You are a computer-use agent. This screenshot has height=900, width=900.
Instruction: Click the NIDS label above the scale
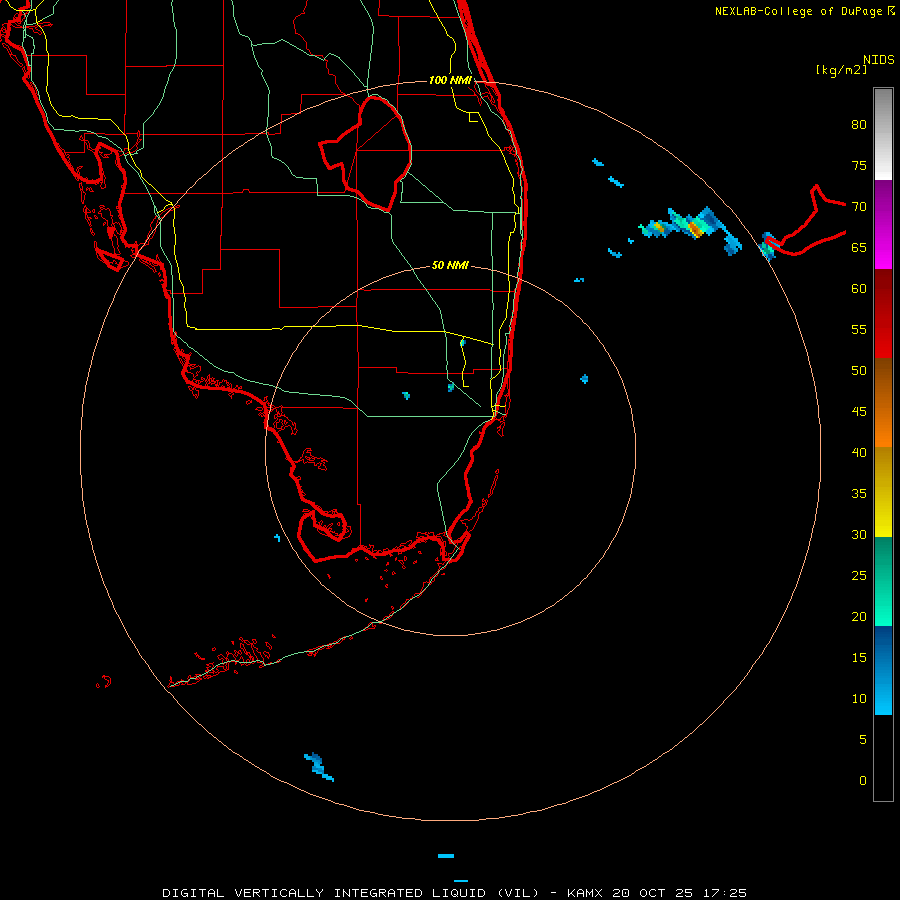(x=878, y=60)
